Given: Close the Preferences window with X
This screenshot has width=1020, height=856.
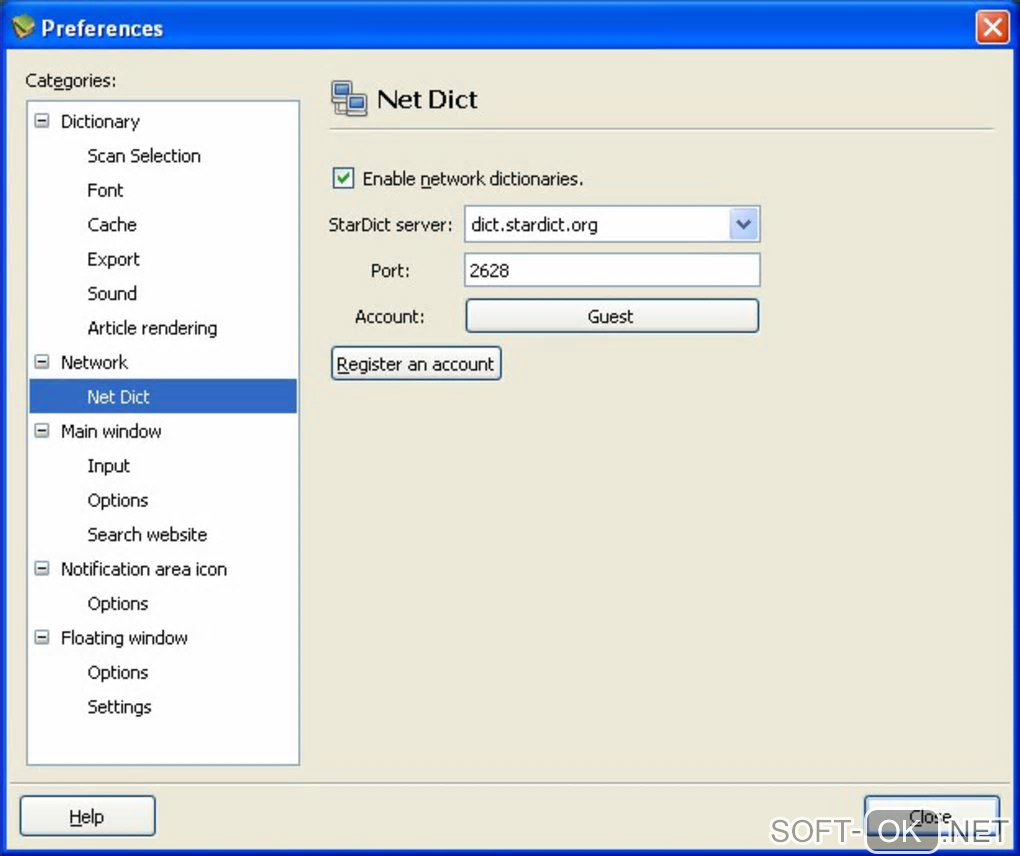Looking at the screenshot, I should [992, 28].
